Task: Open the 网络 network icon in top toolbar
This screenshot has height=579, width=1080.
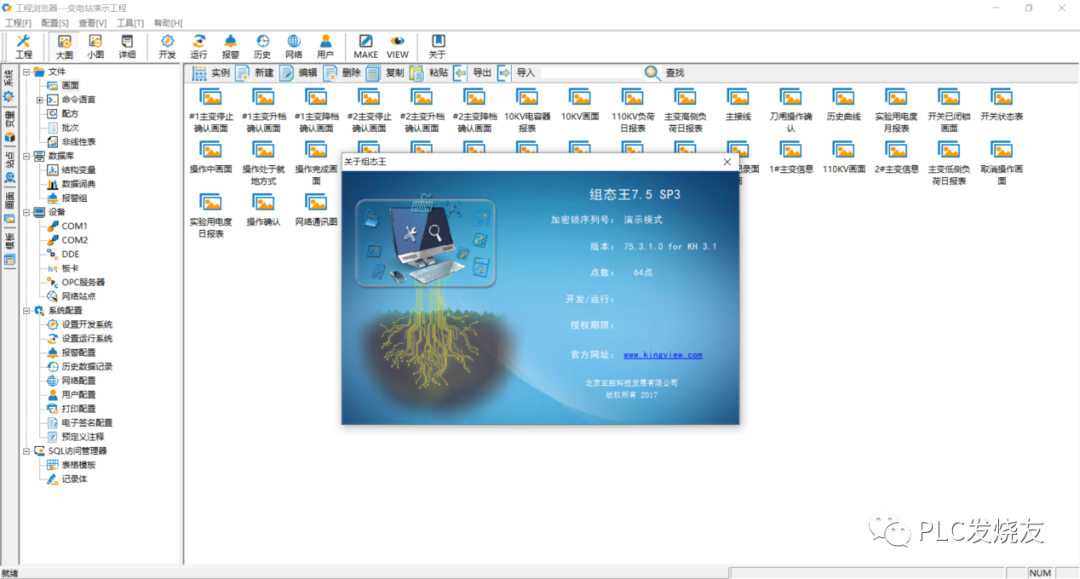Action: point(293,45)
